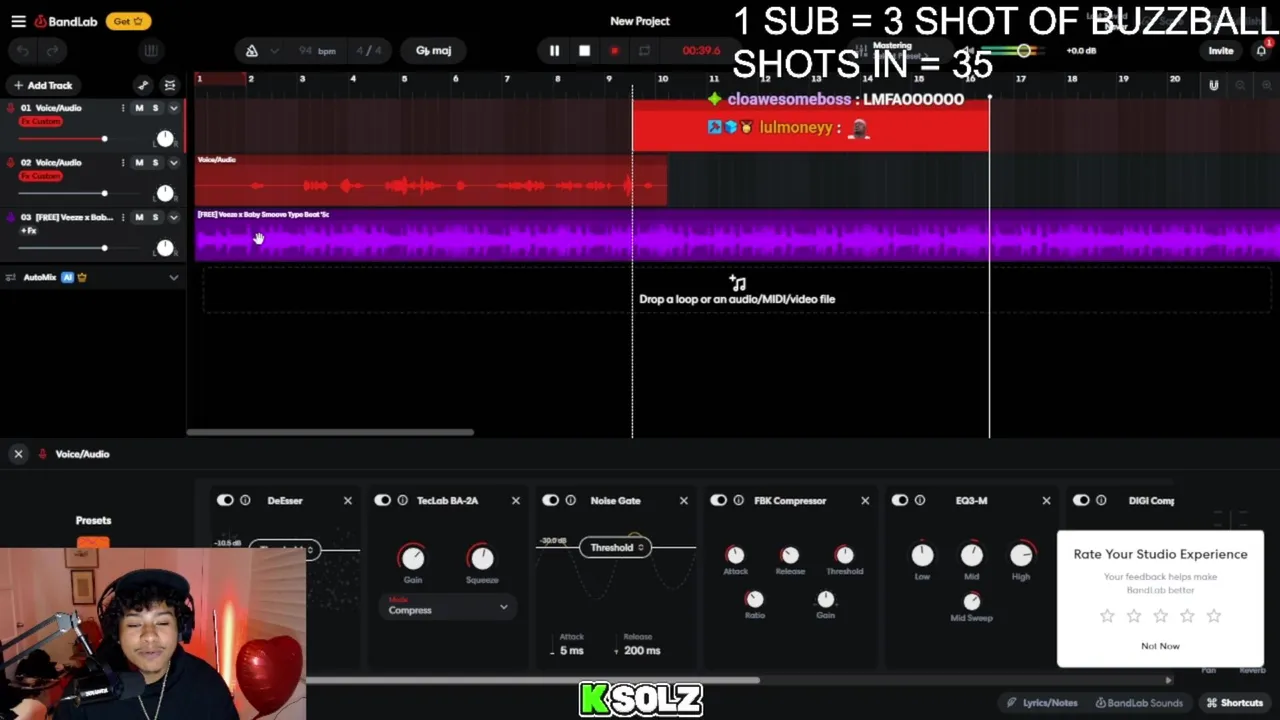Click the track layout icon beside Add Track

tap(170, 85)
